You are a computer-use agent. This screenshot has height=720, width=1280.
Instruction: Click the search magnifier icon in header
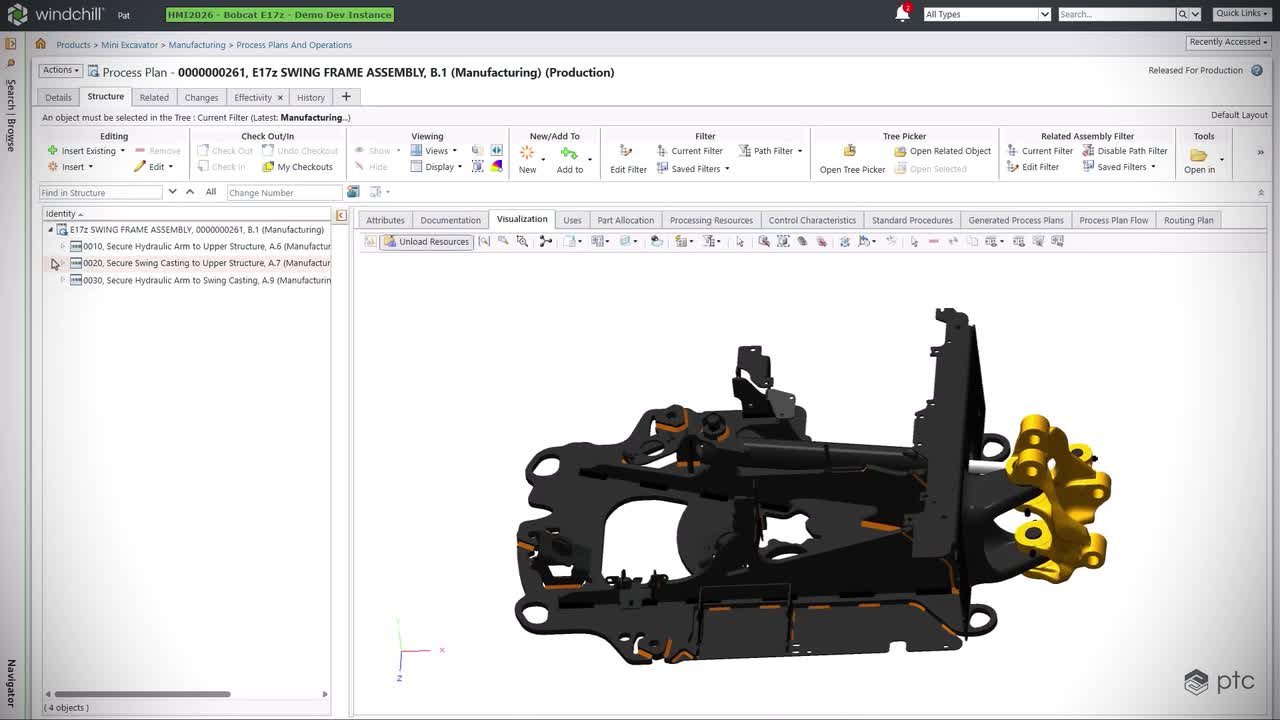click(x=1182, y=14)
